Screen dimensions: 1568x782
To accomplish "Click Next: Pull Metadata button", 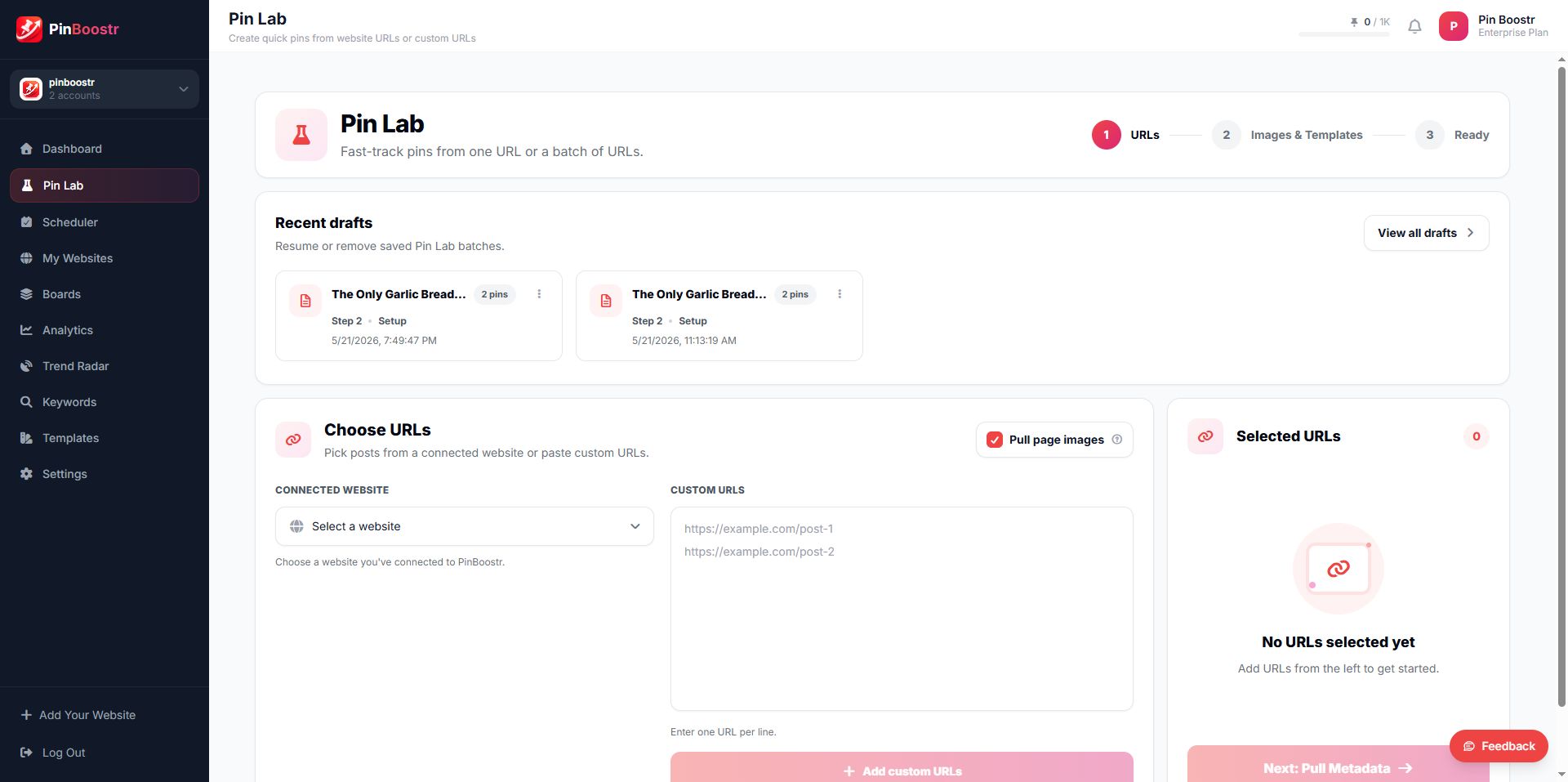I will coord(1338,764).
